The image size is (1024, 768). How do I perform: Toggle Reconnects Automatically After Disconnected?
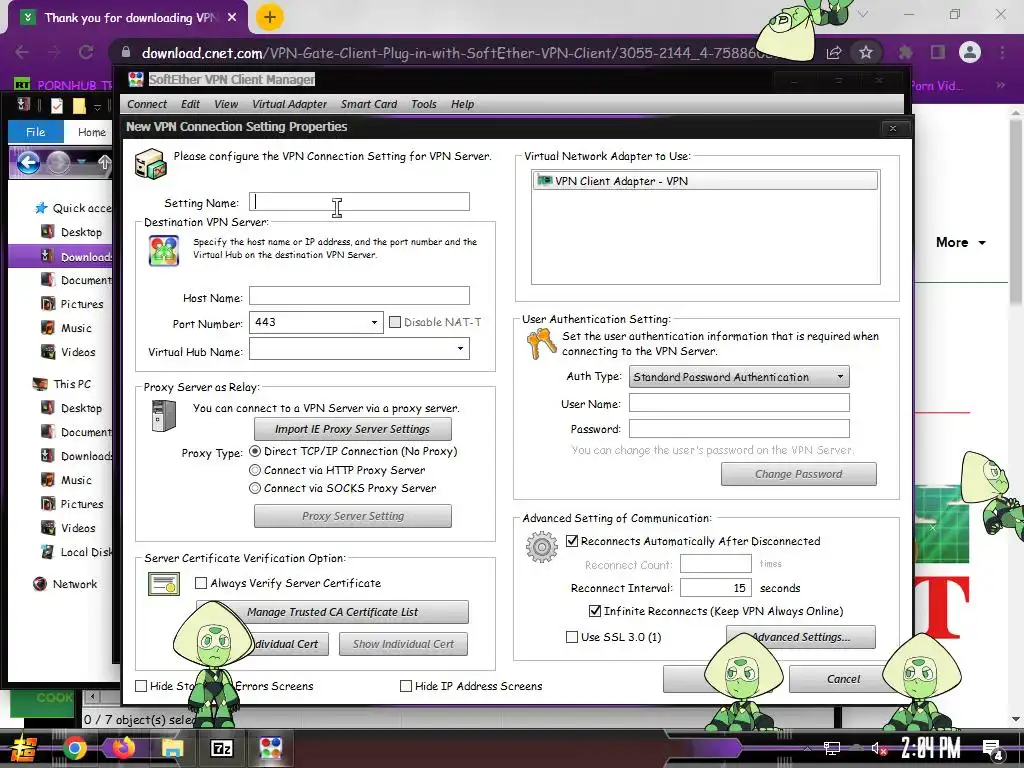coord(572,541)
